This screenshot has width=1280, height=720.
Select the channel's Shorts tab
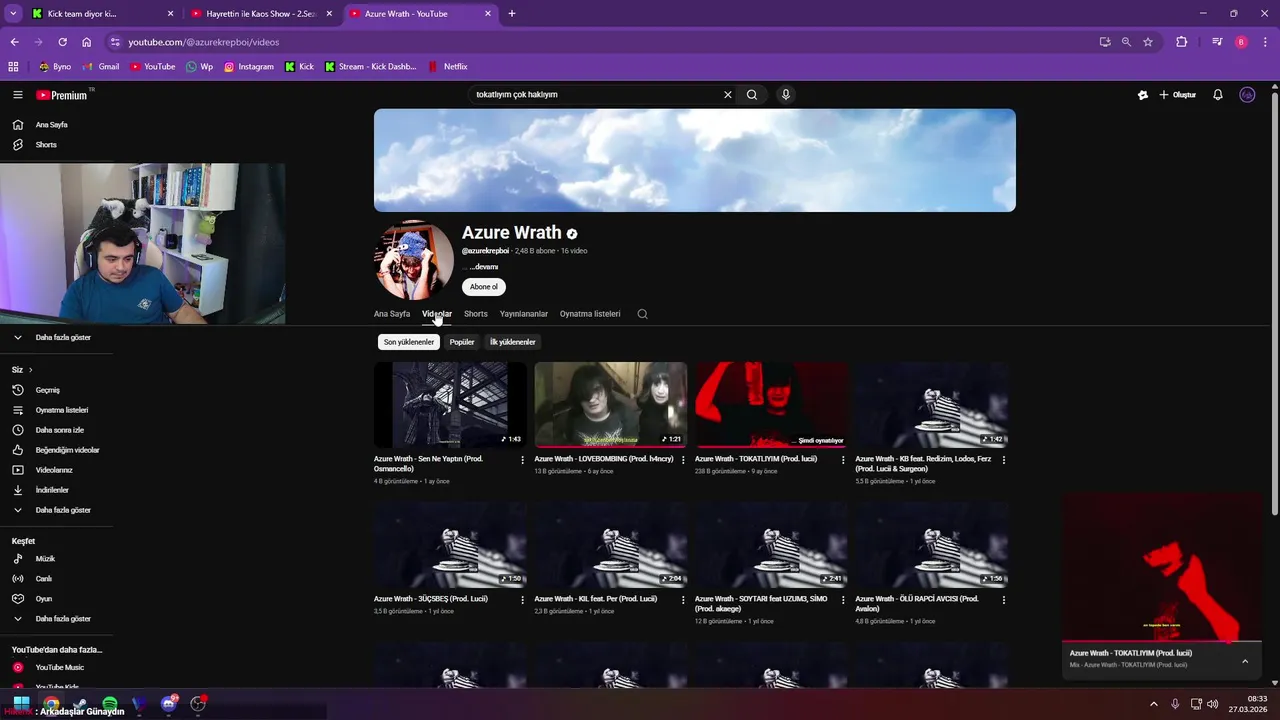[x=476, y=314]
